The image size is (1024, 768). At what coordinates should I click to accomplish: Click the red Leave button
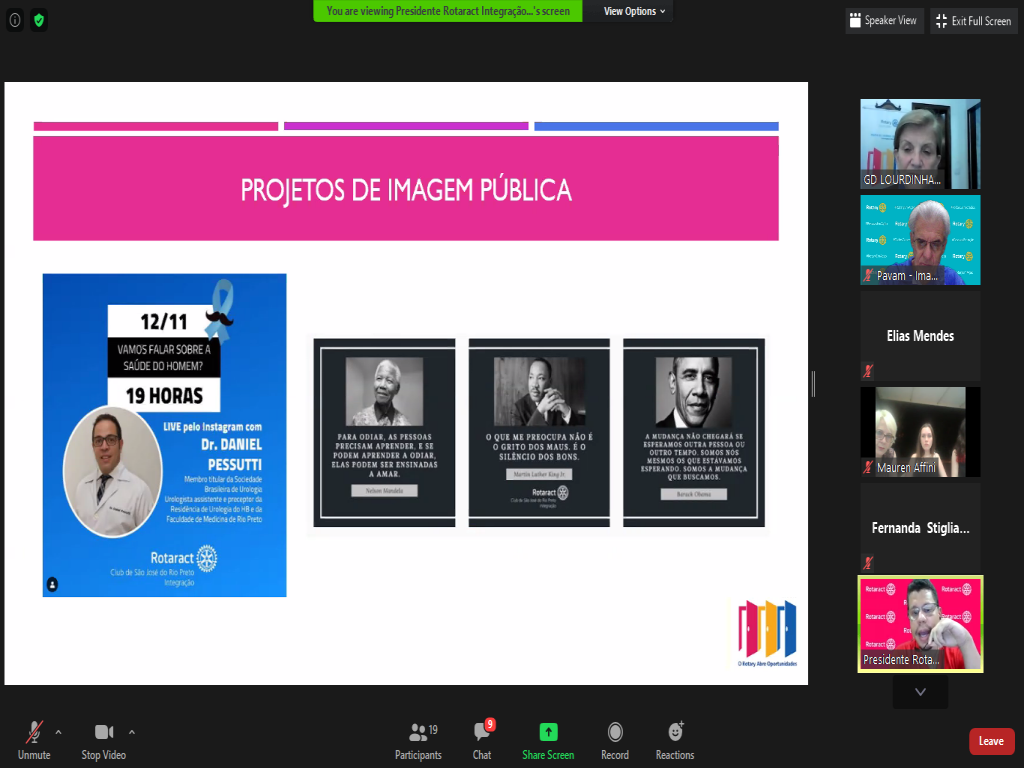pos(991,741)
